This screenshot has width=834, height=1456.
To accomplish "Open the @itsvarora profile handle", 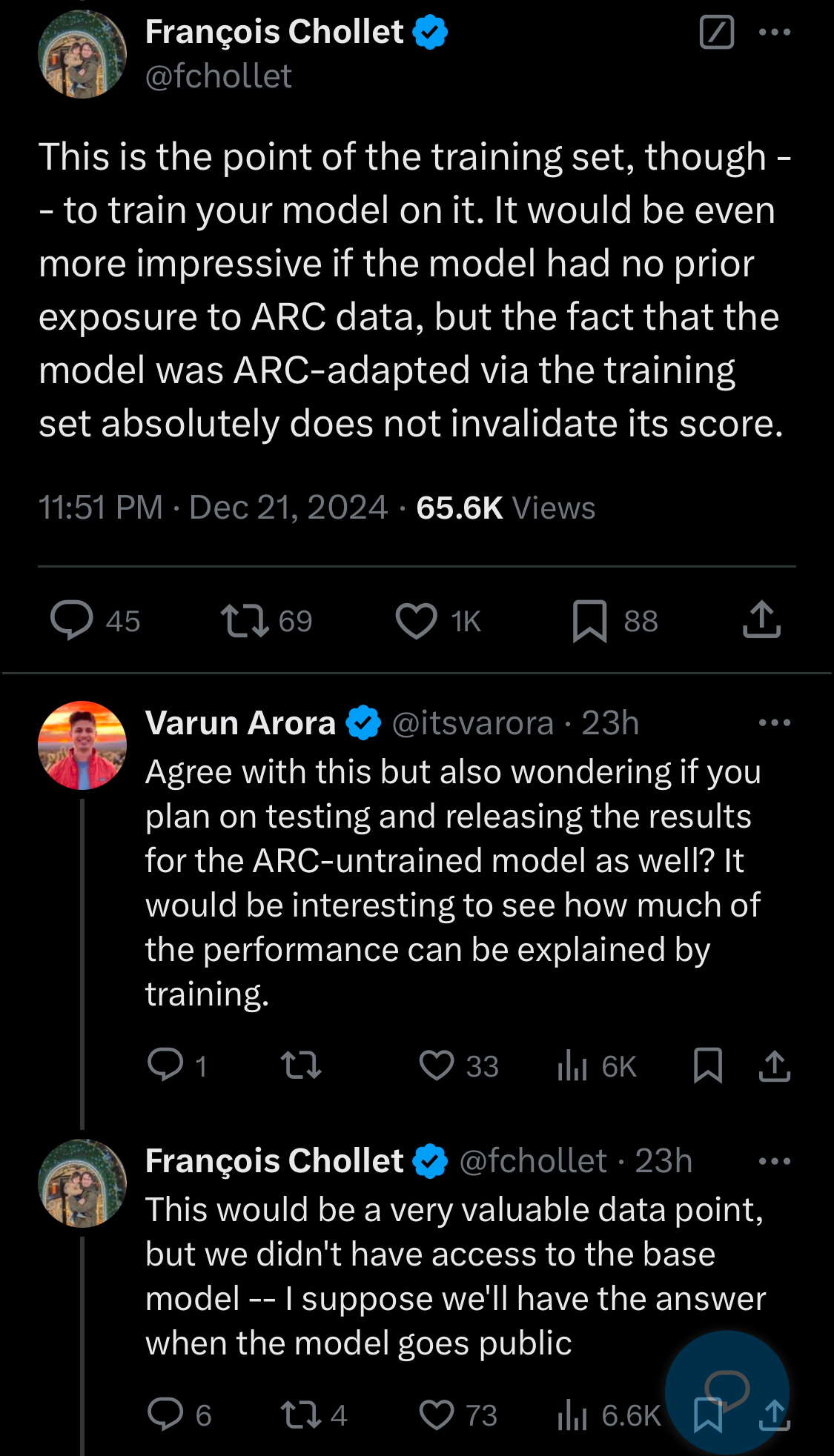I will click(472, 723).
